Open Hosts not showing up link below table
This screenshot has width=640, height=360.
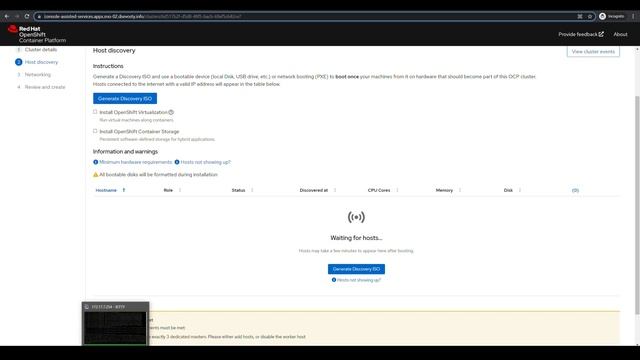coord(359,280)
